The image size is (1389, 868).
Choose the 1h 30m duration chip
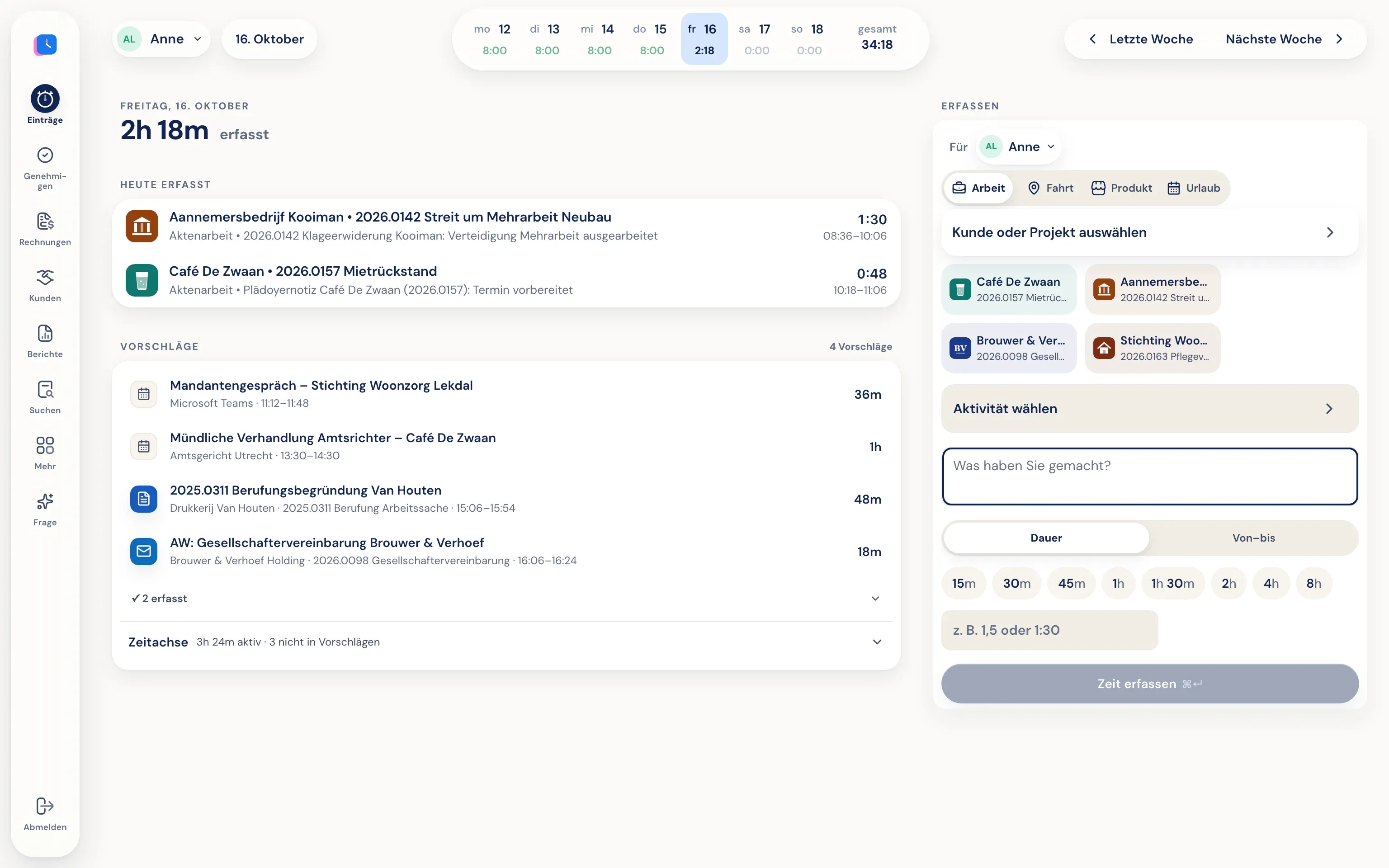click(x=1172, y=583)
